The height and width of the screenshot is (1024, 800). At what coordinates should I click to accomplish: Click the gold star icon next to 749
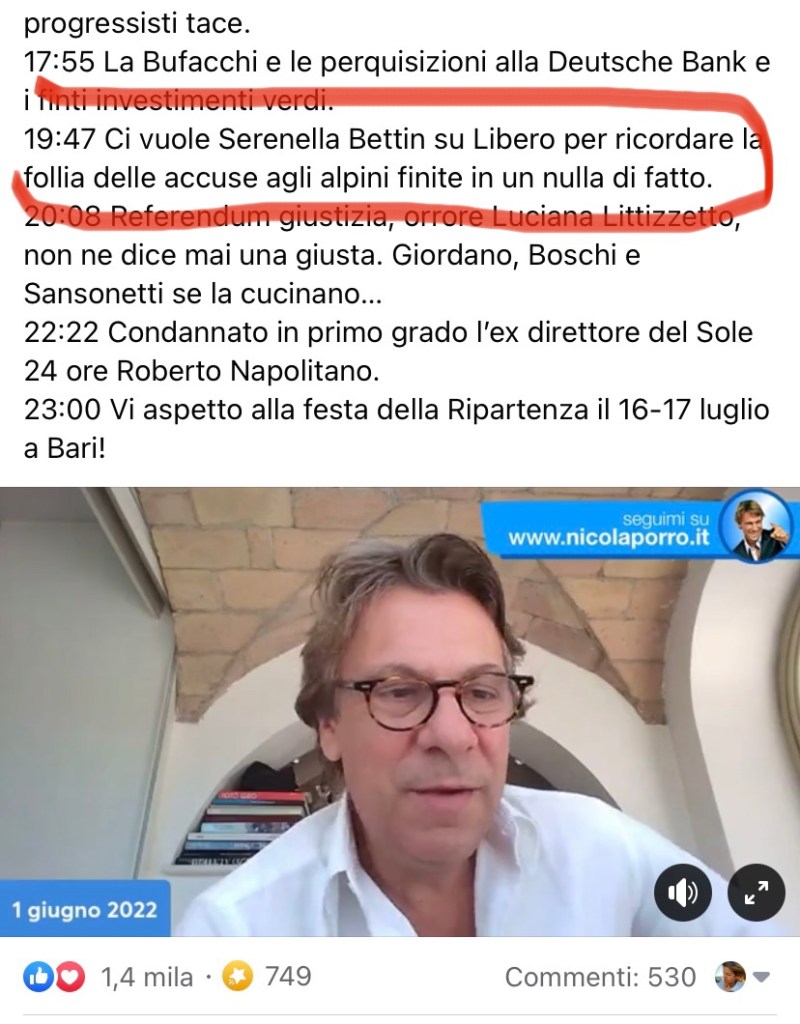[237, 977]
